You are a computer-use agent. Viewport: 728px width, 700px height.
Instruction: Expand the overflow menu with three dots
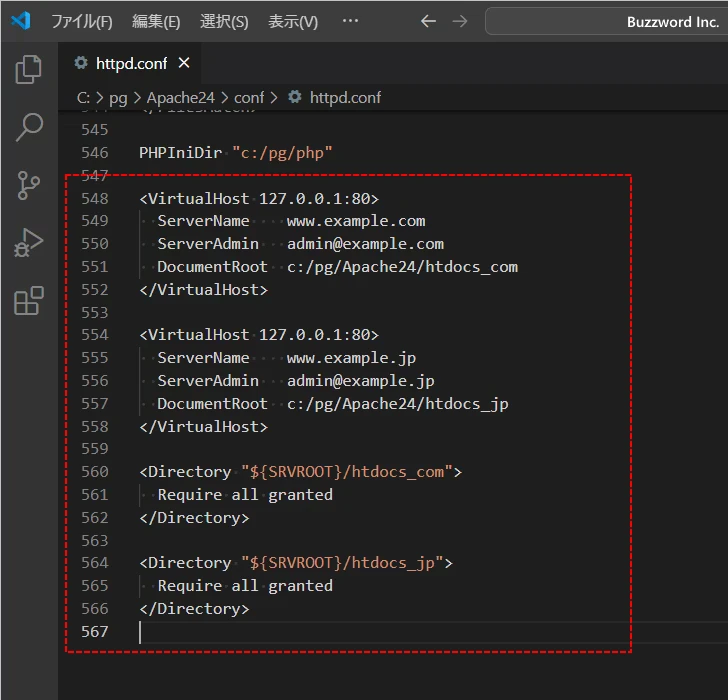pyautogui.click(x=350, y=21)
